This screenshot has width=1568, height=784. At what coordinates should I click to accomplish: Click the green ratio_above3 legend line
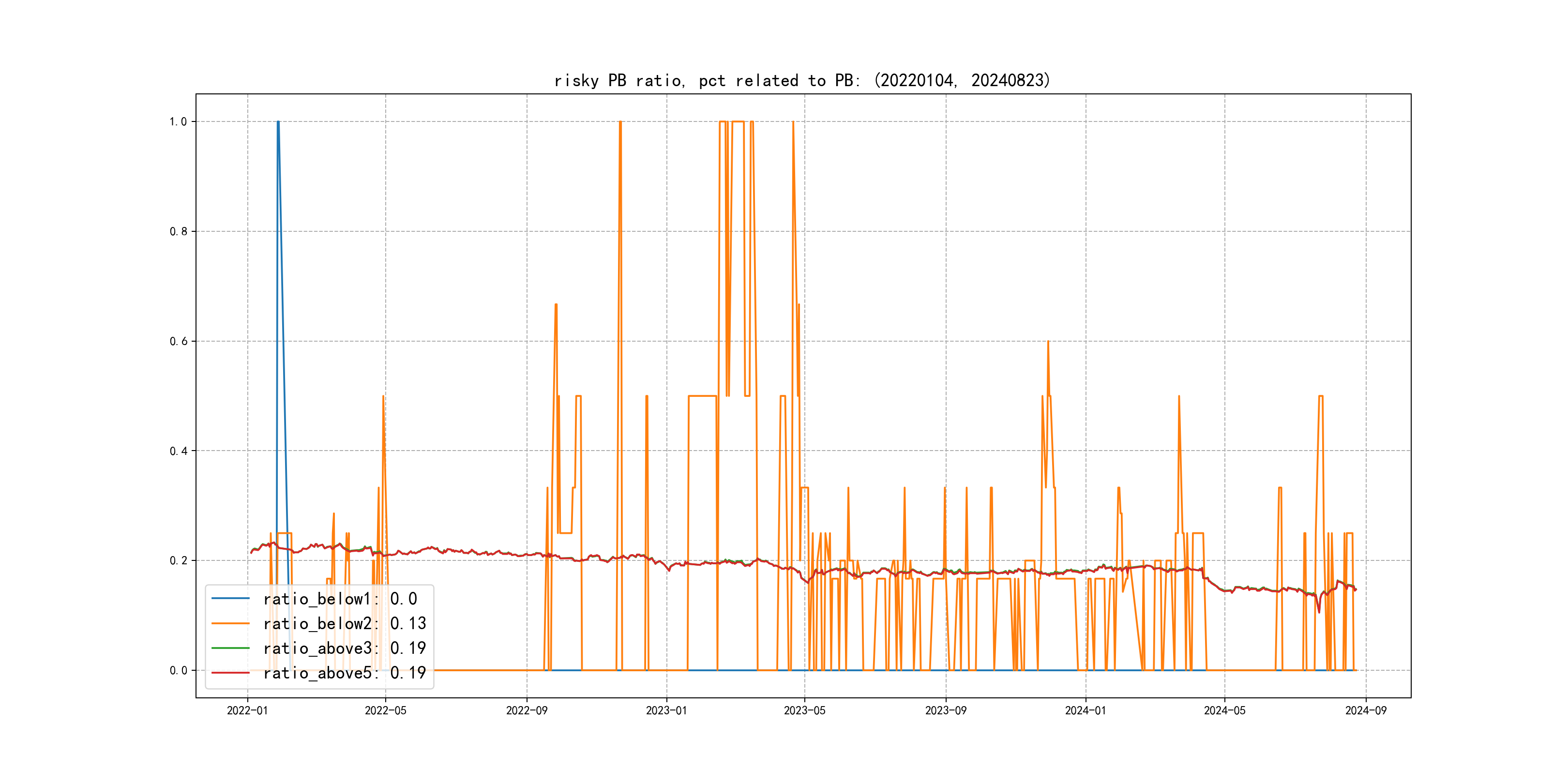(230, 648)
